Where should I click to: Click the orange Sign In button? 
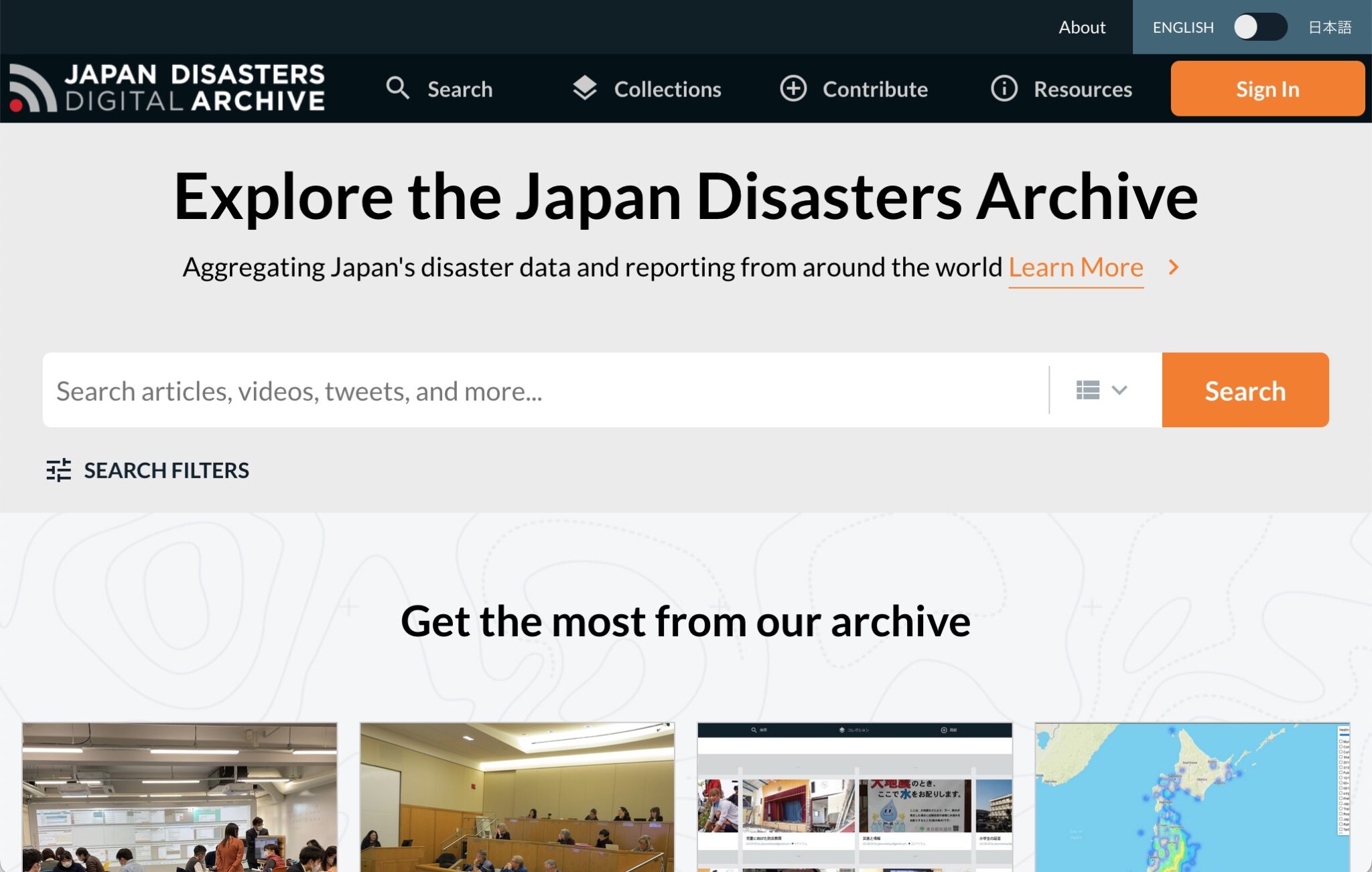point(1267,88)
